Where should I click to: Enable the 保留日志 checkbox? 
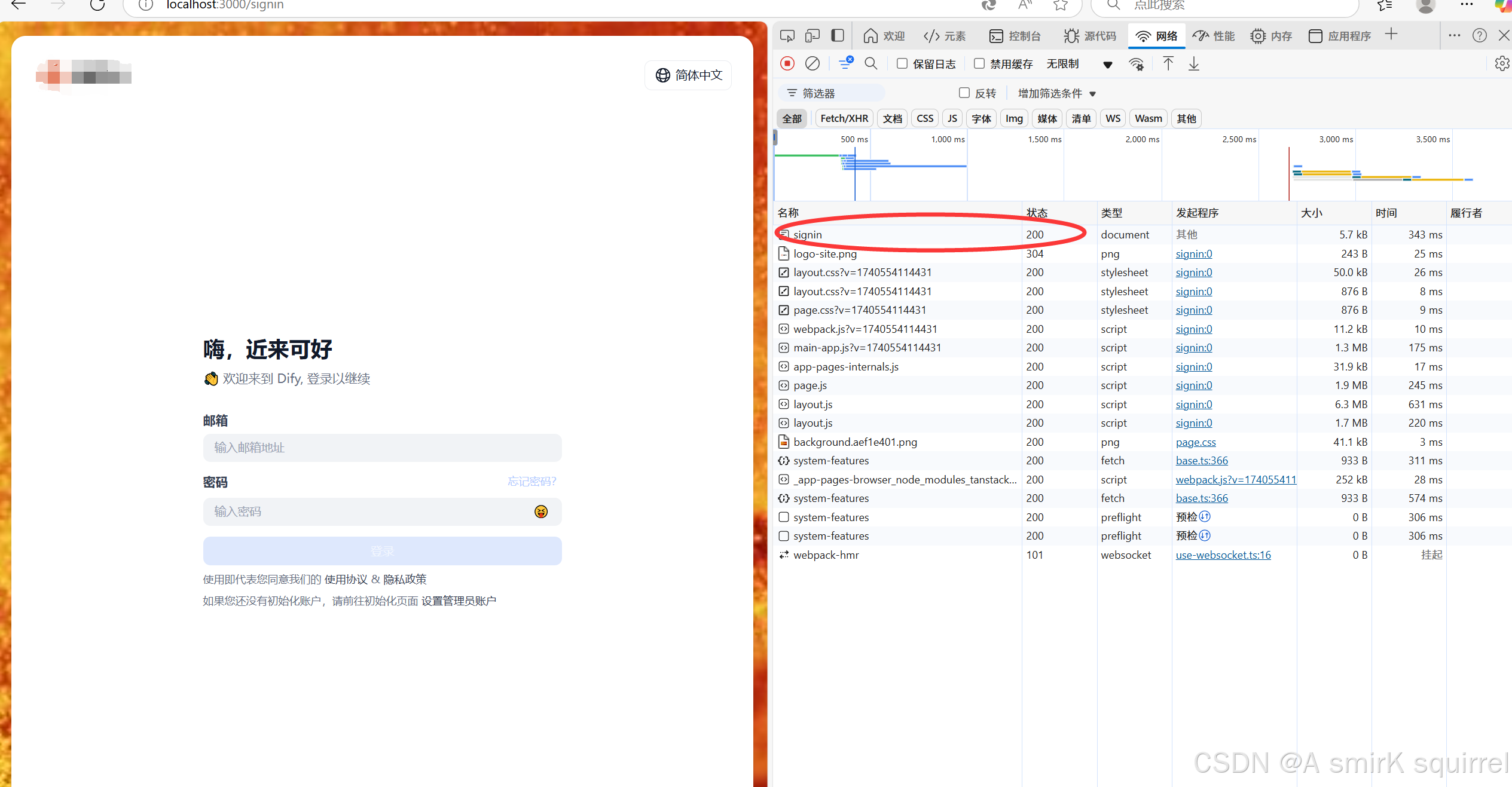(902, 63)
